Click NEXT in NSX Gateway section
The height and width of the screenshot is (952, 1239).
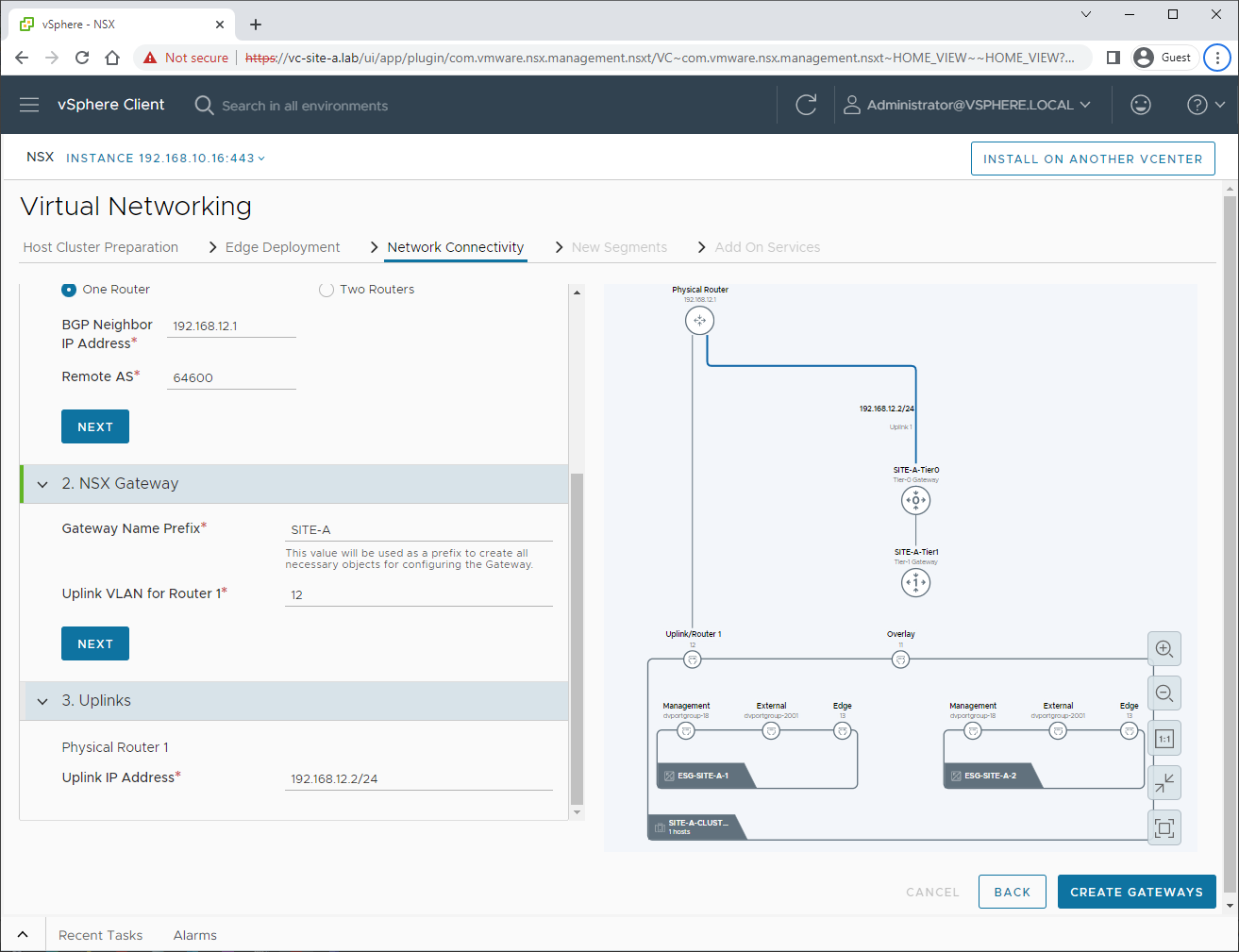point(95,643)
